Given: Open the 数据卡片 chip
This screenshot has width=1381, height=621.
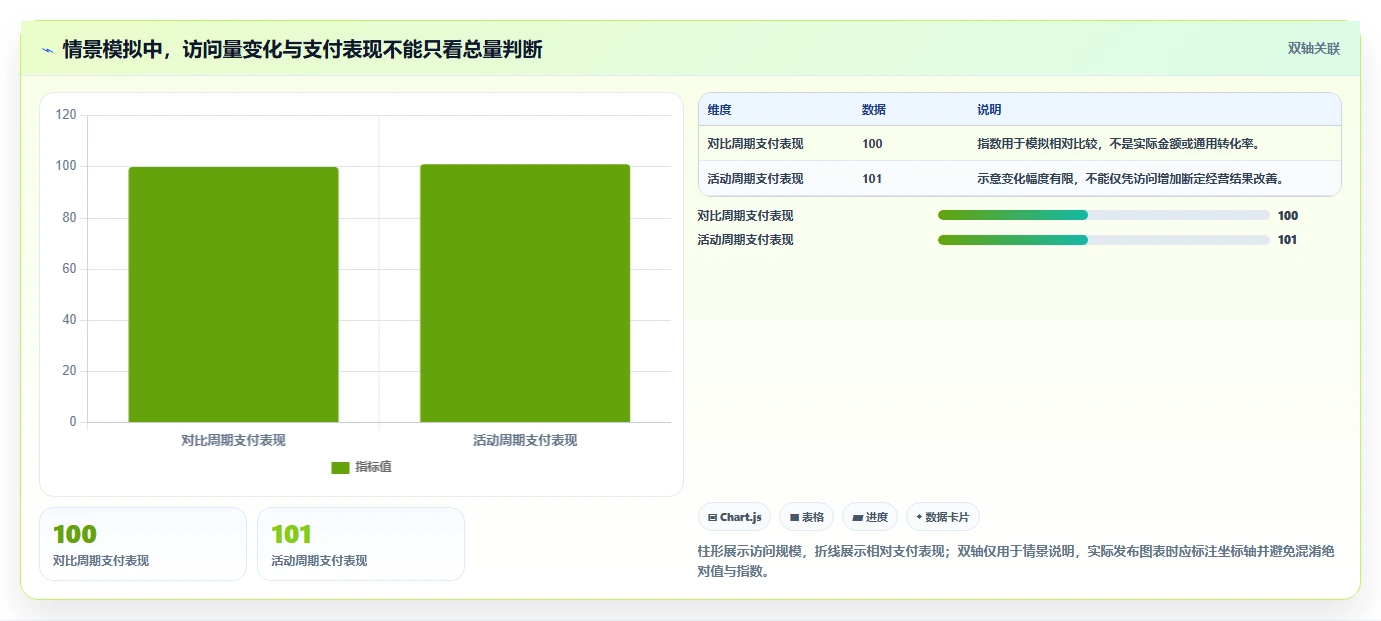Looking at the screenshot, I should pyautogui.click(x=943, y=517).
